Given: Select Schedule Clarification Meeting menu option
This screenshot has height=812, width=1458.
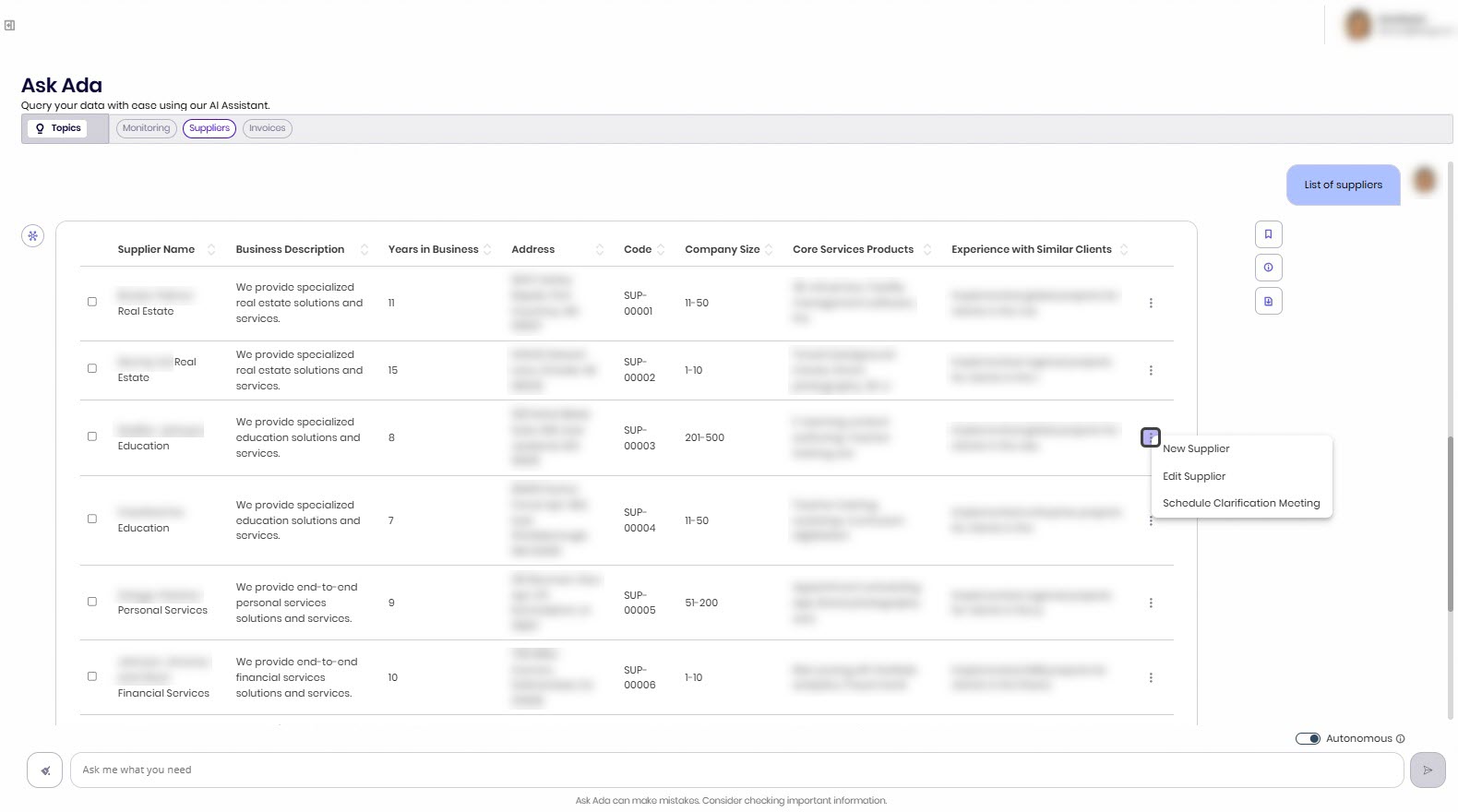Looking at the screenshot, I should tap(1241, 504).
